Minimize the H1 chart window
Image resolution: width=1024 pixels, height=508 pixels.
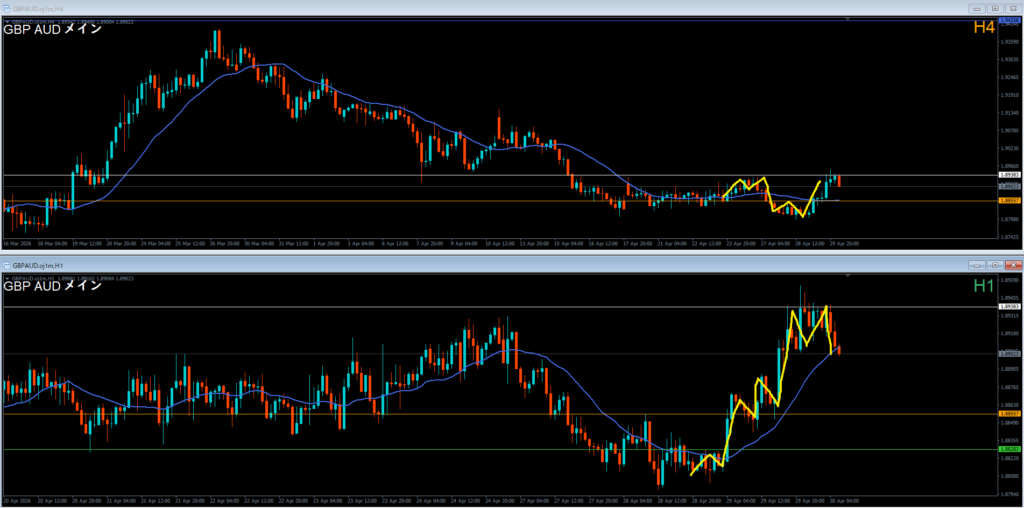click(976, 265)
